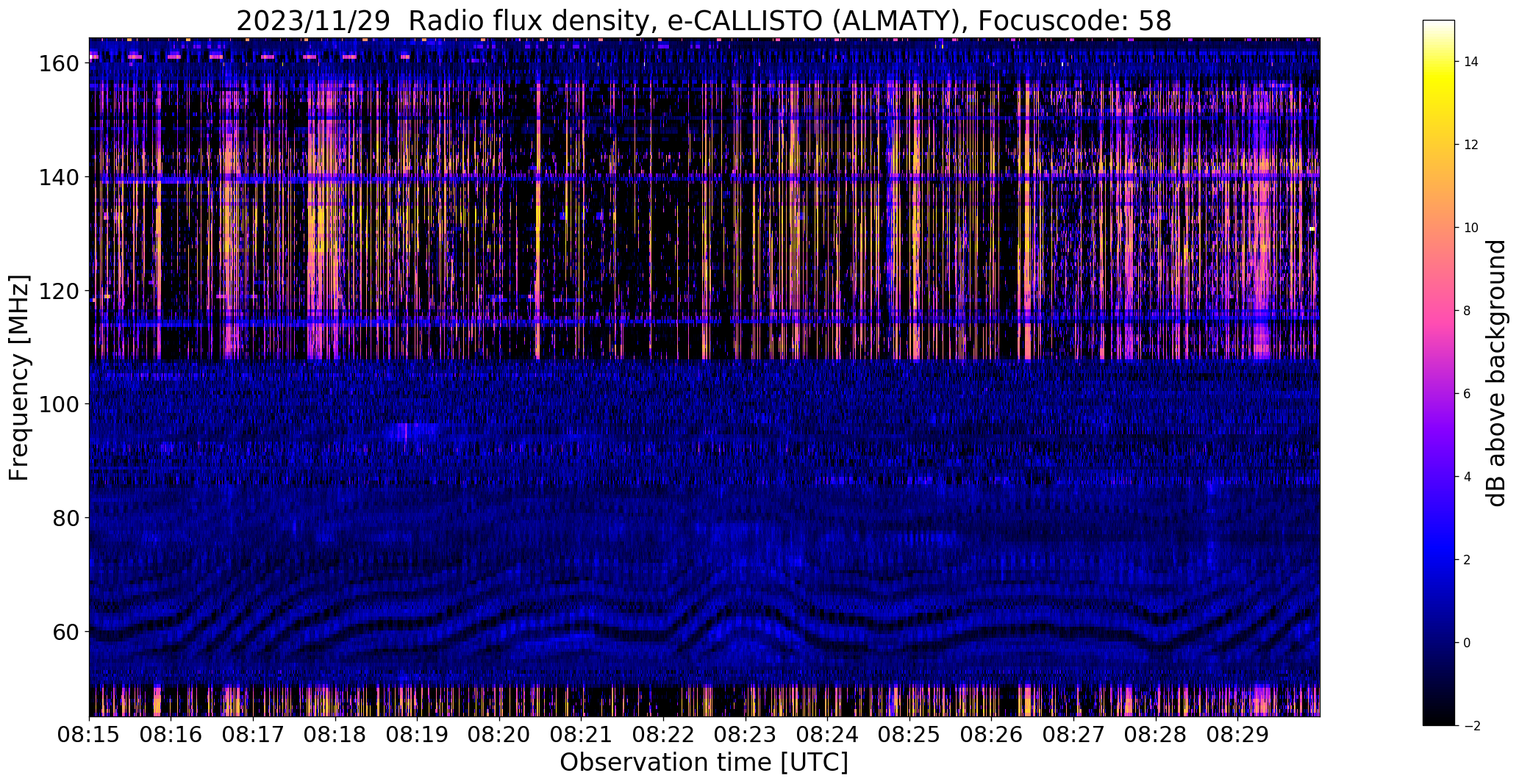This screenshot has height=784, width=1519.
Task: Click the 80 MHz frequency tick label
Action: (x=65, y=518)
